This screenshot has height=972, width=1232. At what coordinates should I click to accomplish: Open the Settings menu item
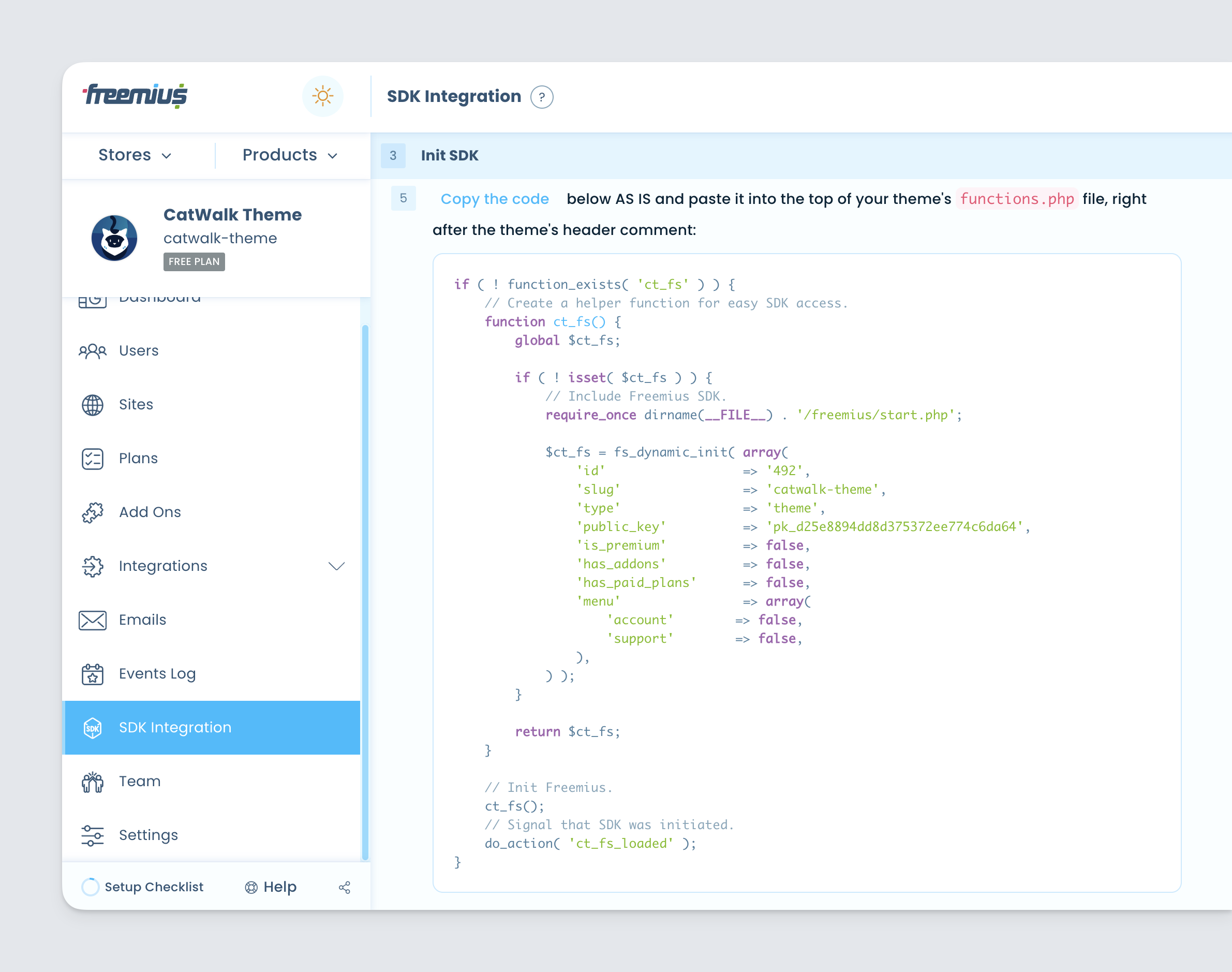click(211, 835)
